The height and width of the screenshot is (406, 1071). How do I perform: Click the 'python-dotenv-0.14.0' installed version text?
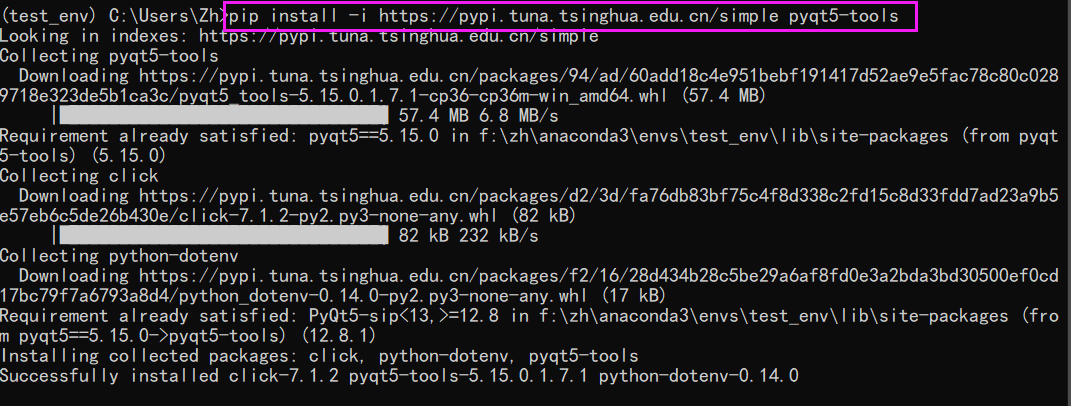tap(699, 375)
